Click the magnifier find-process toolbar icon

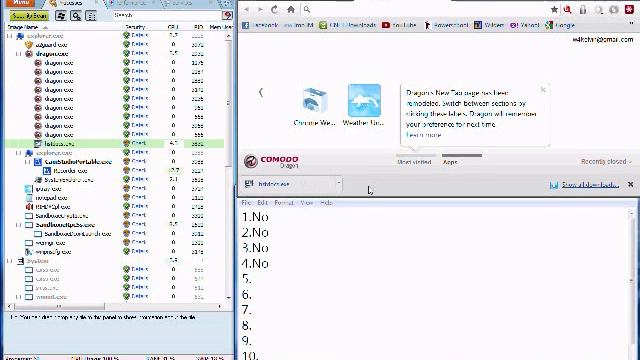[x=76, y=16]
